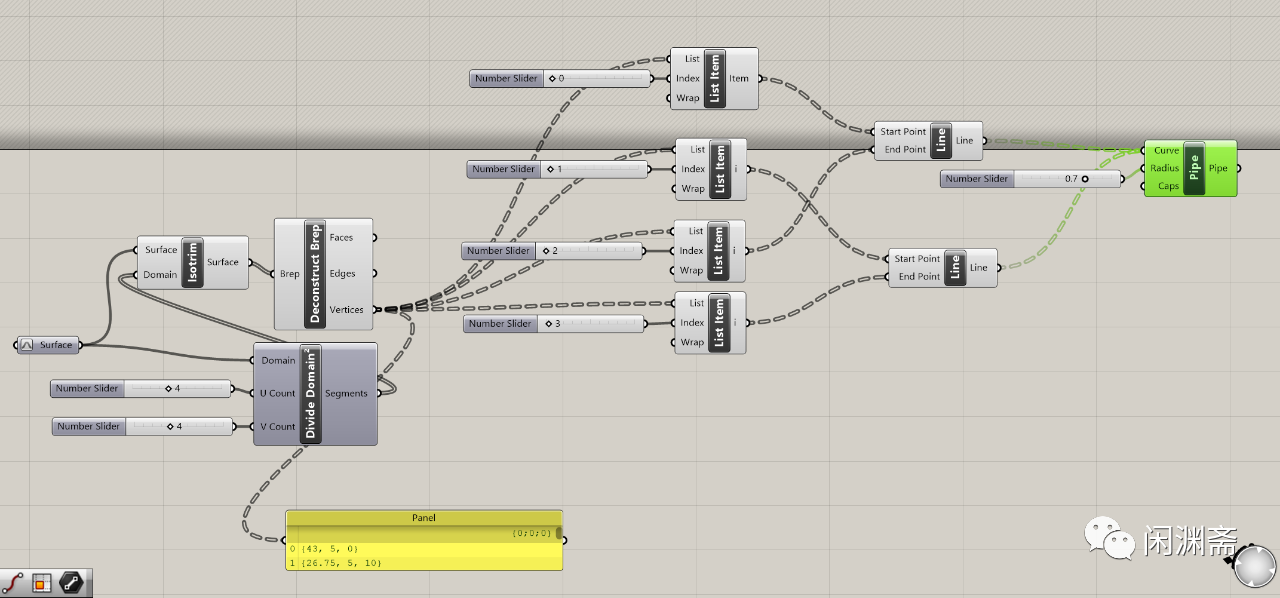Click the Number Slider set to 0

(x=560, y=78)
